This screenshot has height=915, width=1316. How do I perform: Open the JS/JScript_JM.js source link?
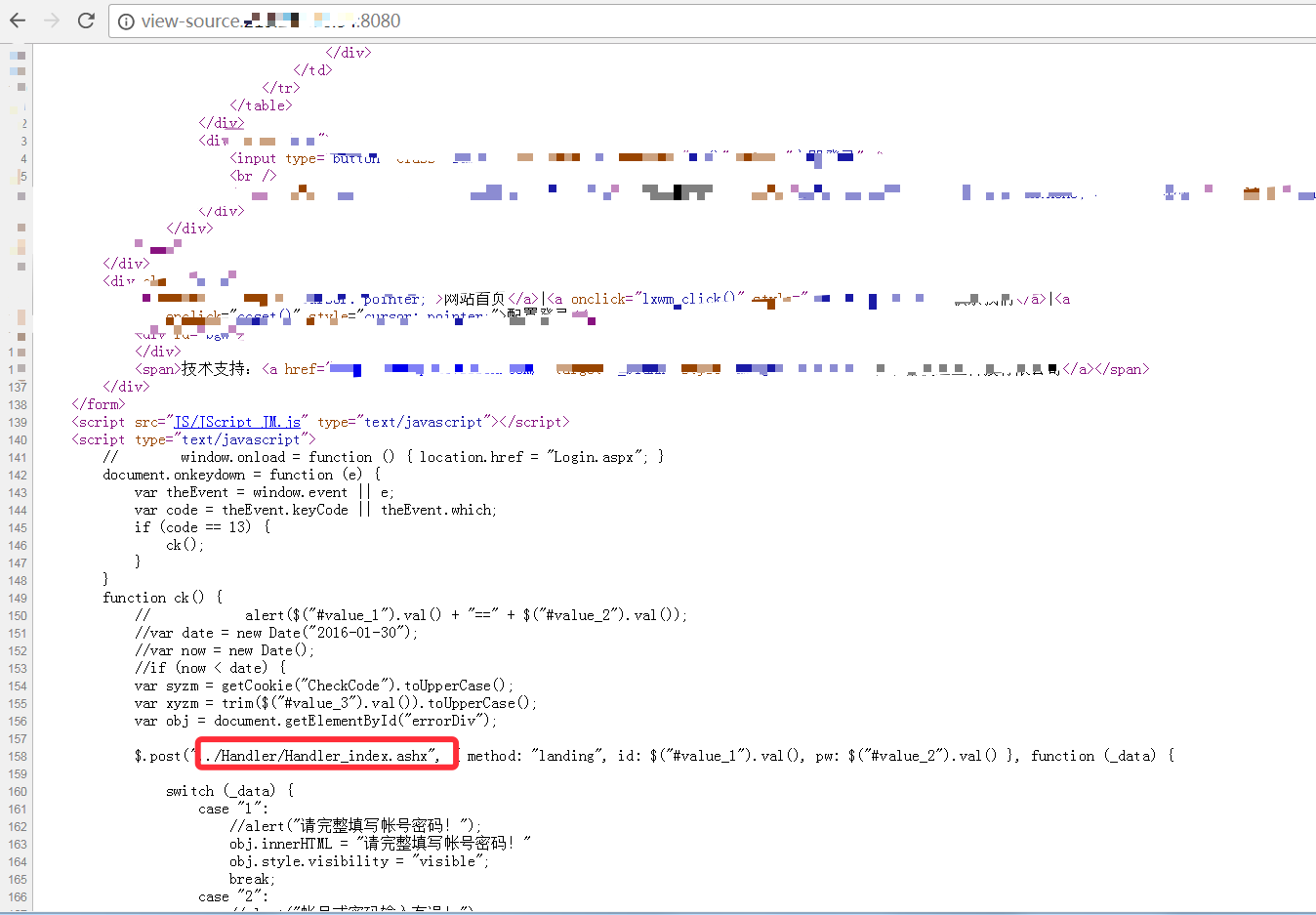coord(237,422)
